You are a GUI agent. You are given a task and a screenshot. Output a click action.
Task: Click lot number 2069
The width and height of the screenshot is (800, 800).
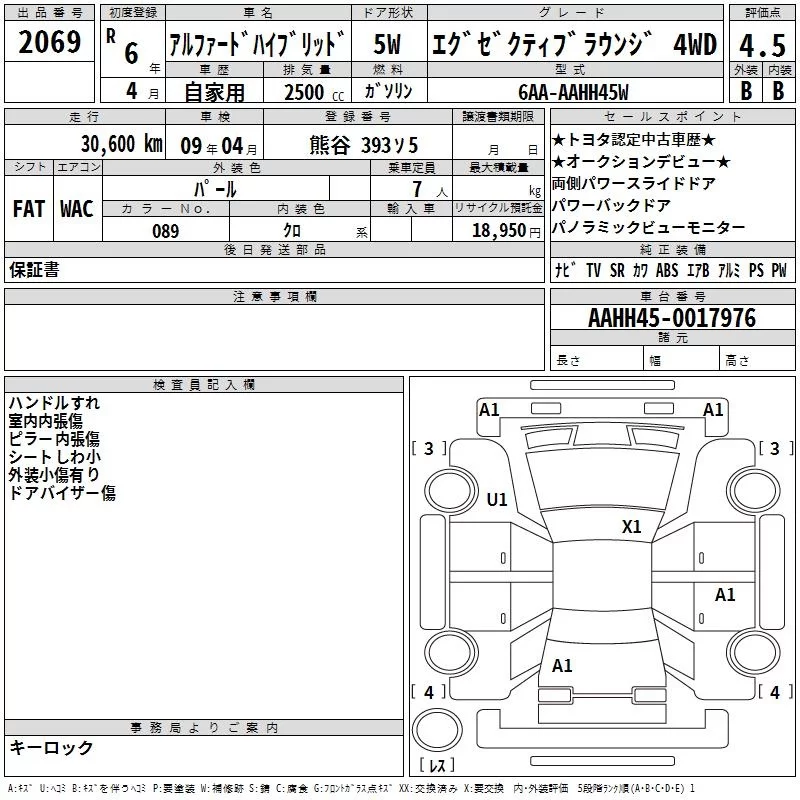(x=49, y=42)
